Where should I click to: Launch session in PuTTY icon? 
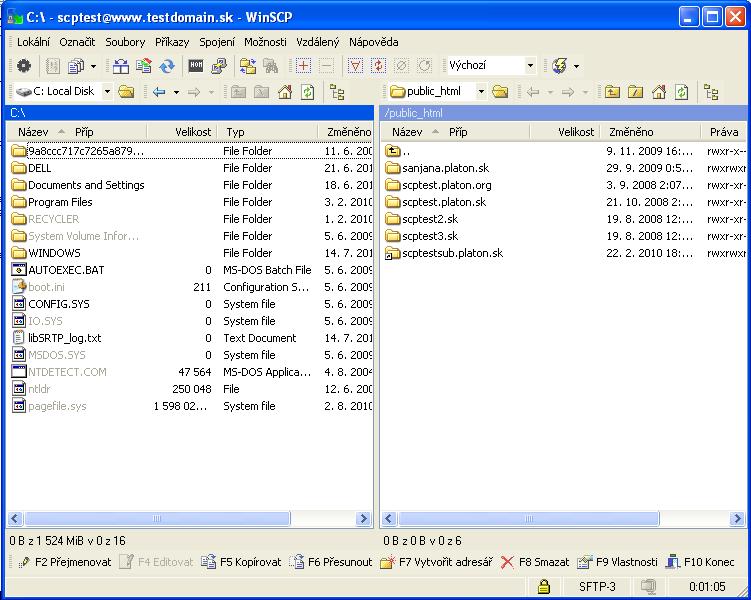[219, 66]
